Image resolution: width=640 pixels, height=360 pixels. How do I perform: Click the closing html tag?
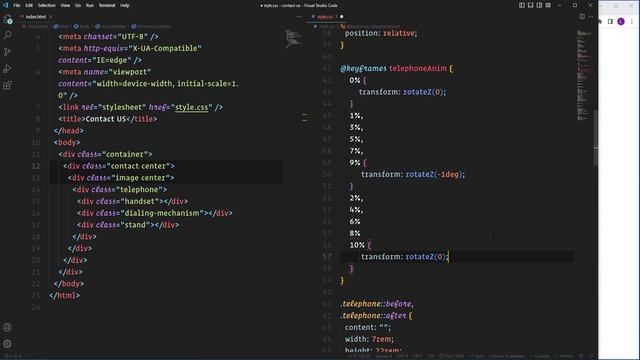pos(64,296)
